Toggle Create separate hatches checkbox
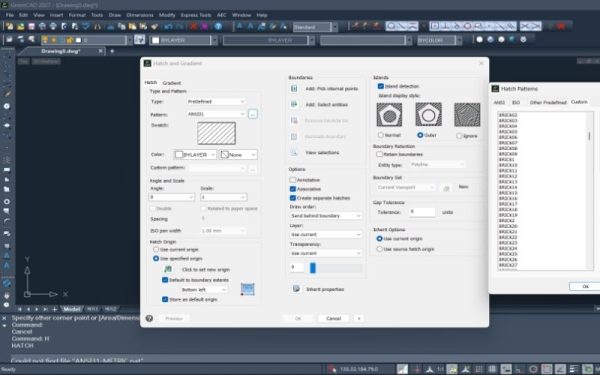The height and width of the screenshot is (375, 600). (293, 198)
